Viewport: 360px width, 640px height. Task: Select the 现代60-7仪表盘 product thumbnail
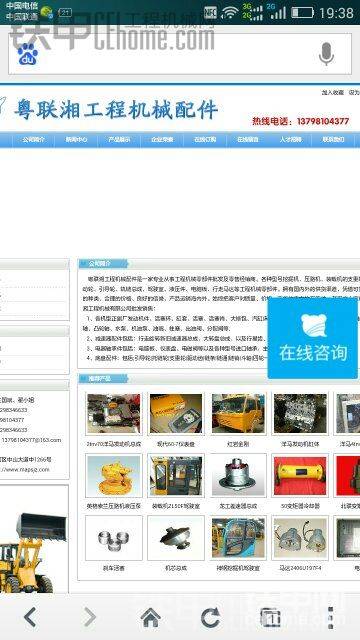coord(176,413)
